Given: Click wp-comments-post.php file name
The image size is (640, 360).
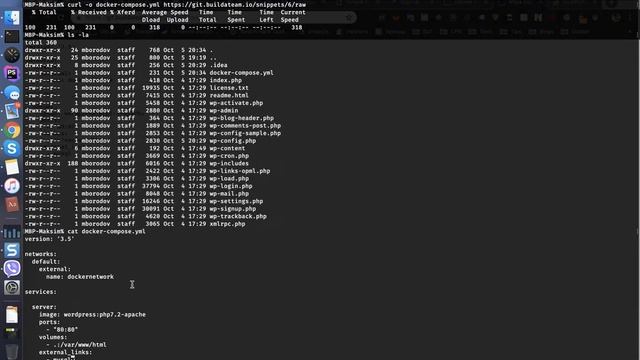Looking at the screenshot, I should [x=245, y=126].
